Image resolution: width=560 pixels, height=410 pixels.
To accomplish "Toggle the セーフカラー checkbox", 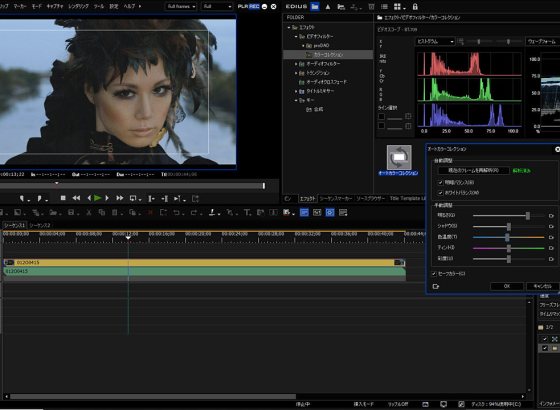I will point(434,274).
